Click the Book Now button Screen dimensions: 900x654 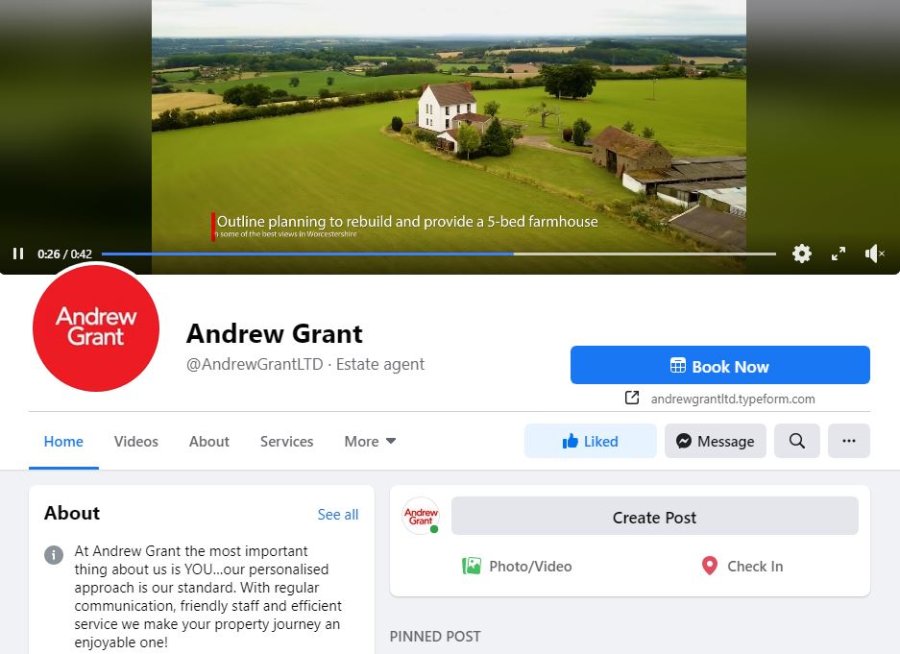point(720,365)
